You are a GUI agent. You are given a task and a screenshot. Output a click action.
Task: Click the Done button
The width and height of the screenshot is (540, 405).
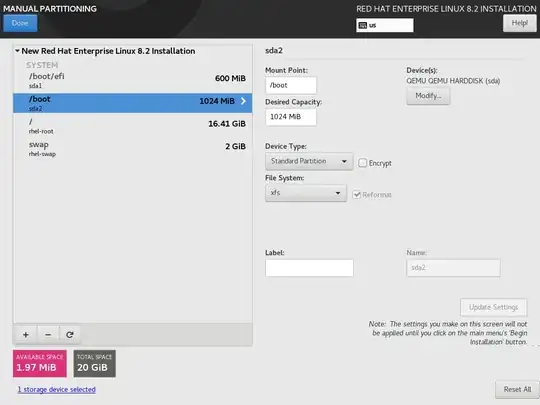click(20, 23)
